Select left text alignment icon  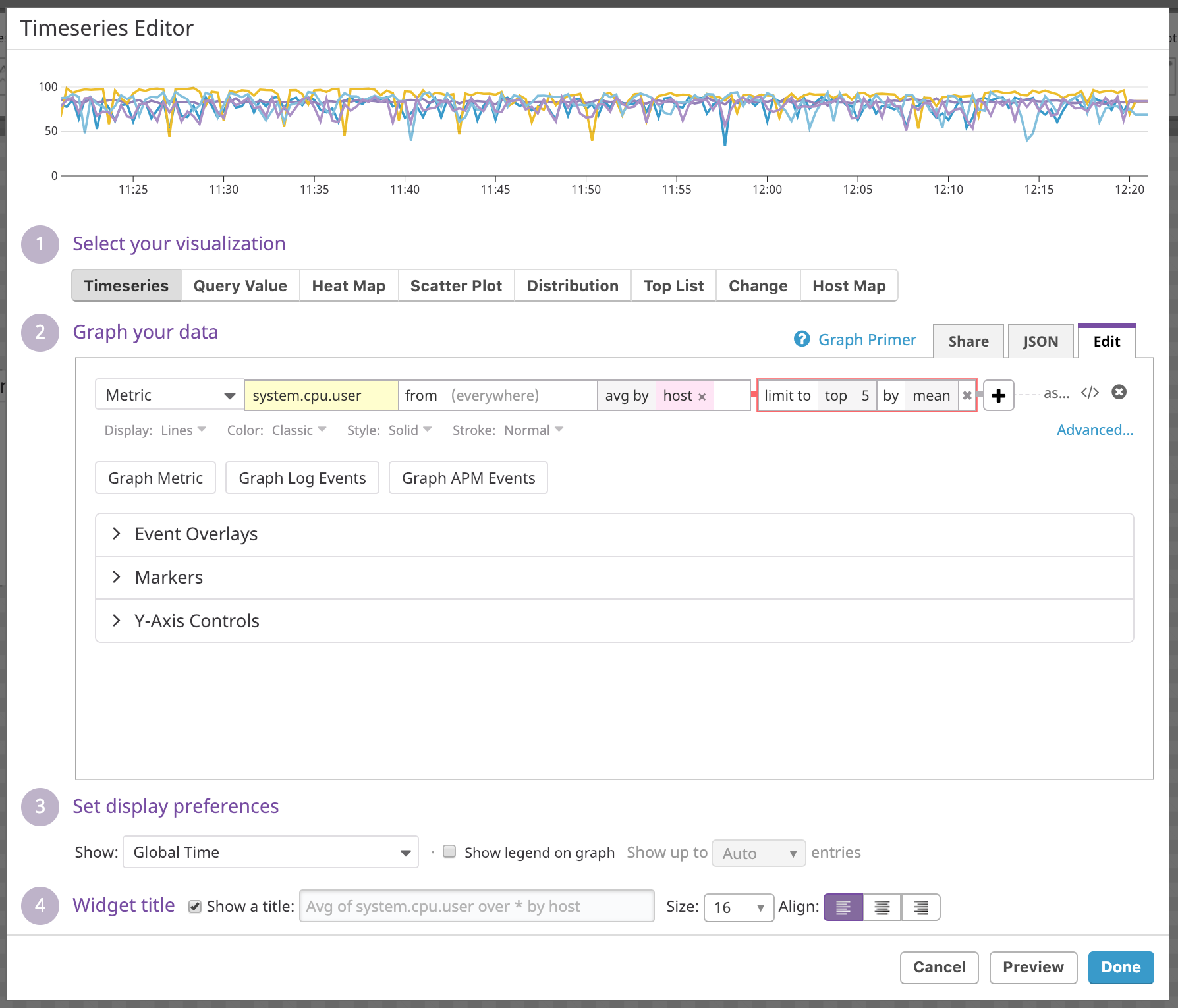coord(843,907)
